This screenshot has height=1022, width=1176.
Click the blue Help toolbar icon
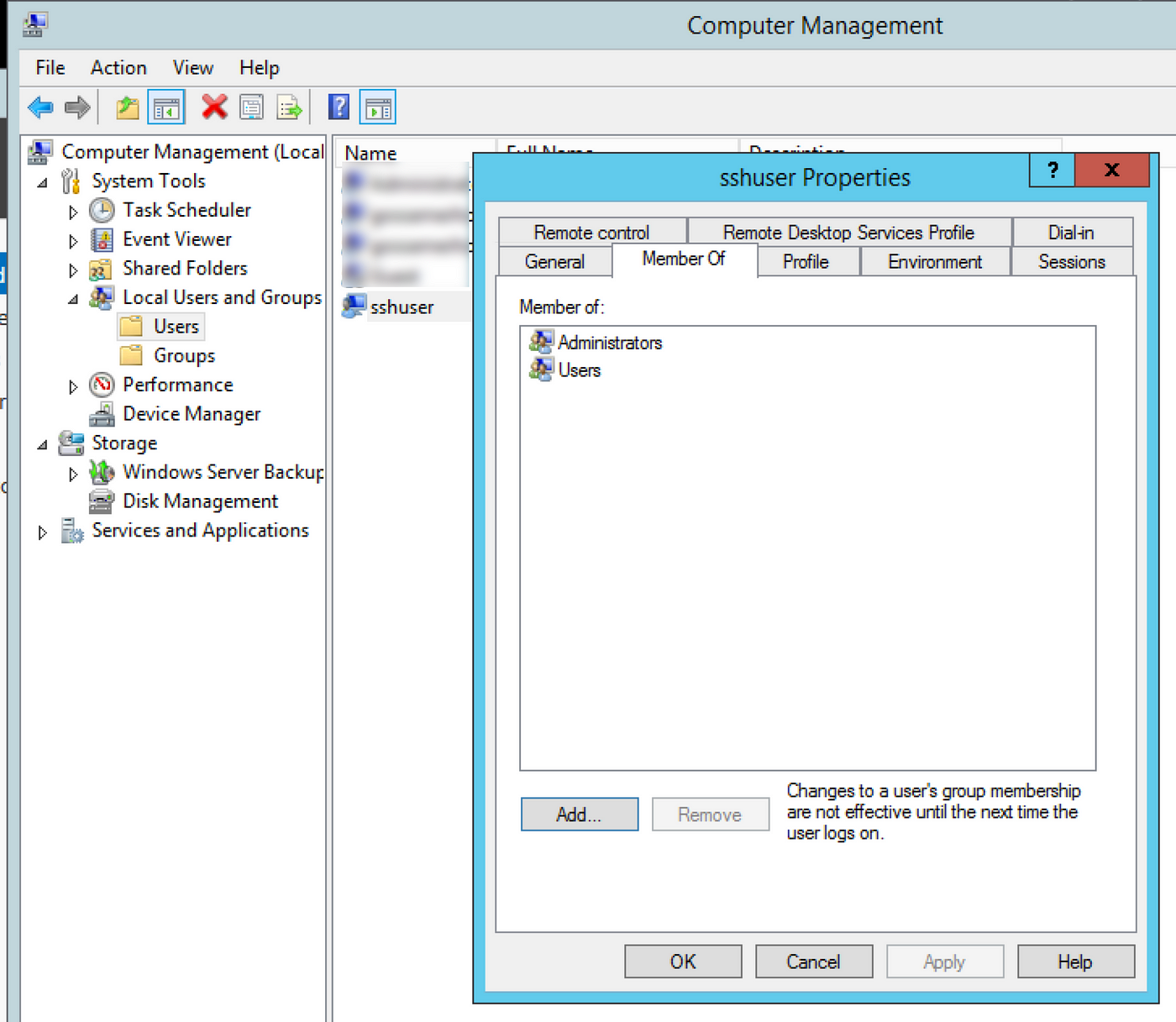point(339,107)
